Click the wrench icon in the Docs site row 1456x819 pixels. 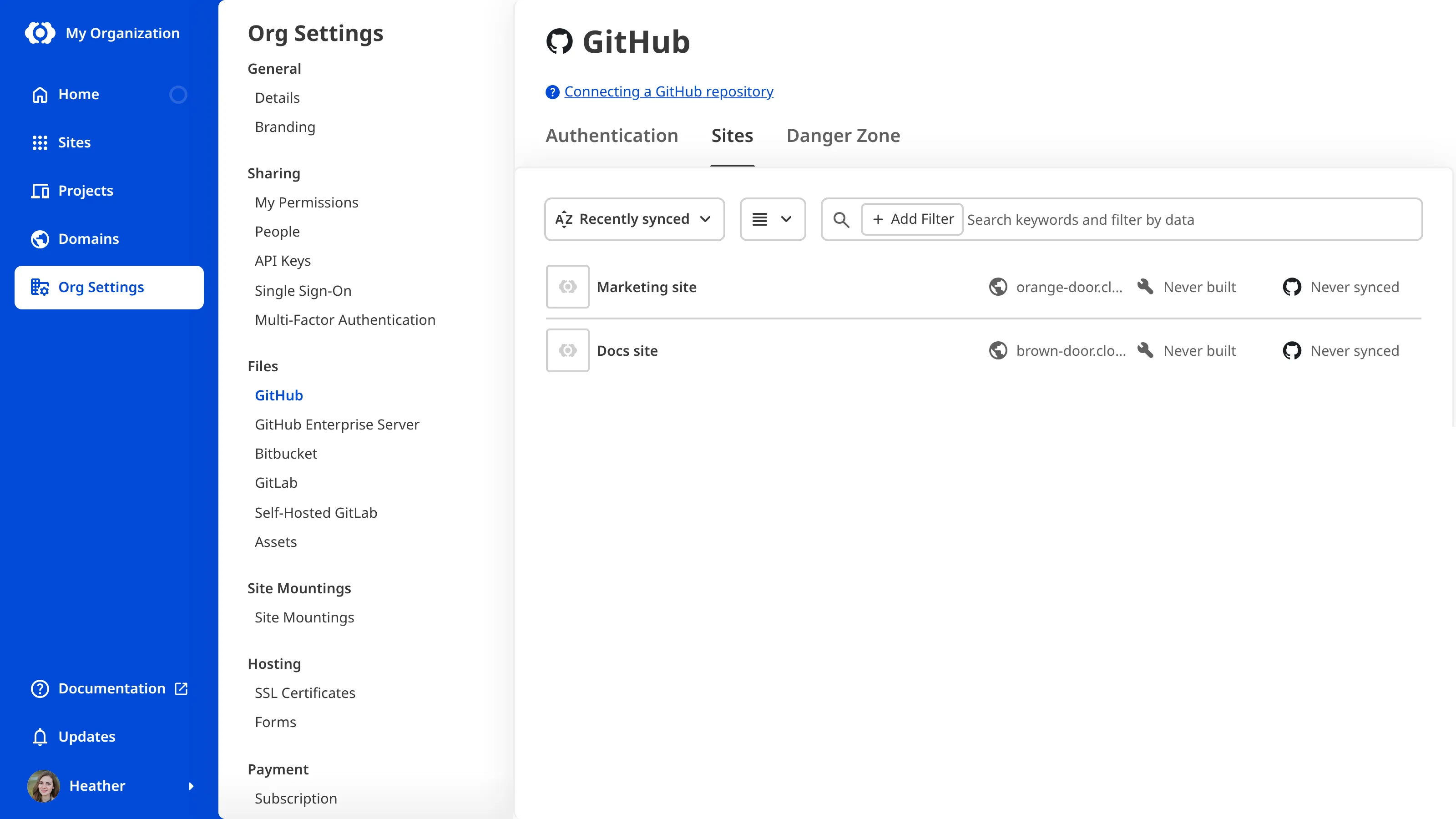coord(1145,350)
